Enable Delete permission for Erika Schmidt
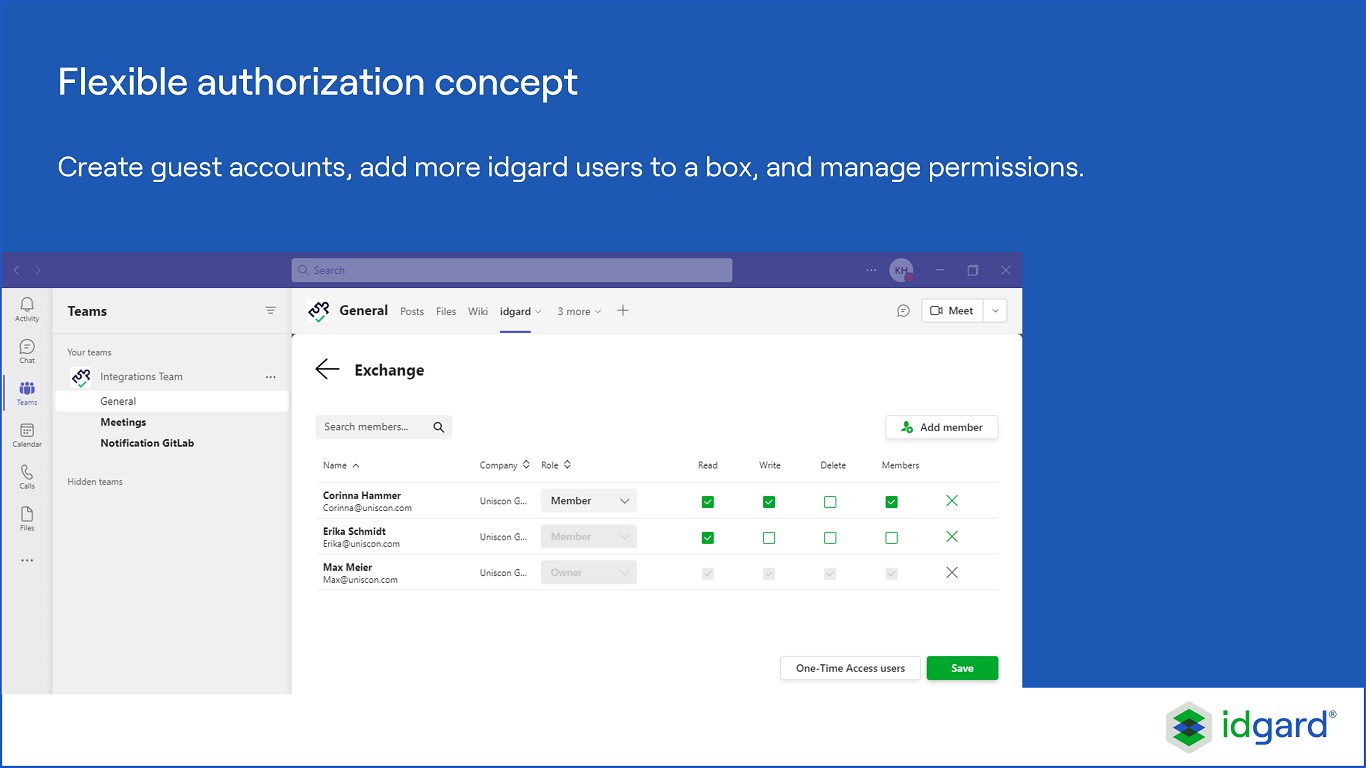 click(830, 538)
